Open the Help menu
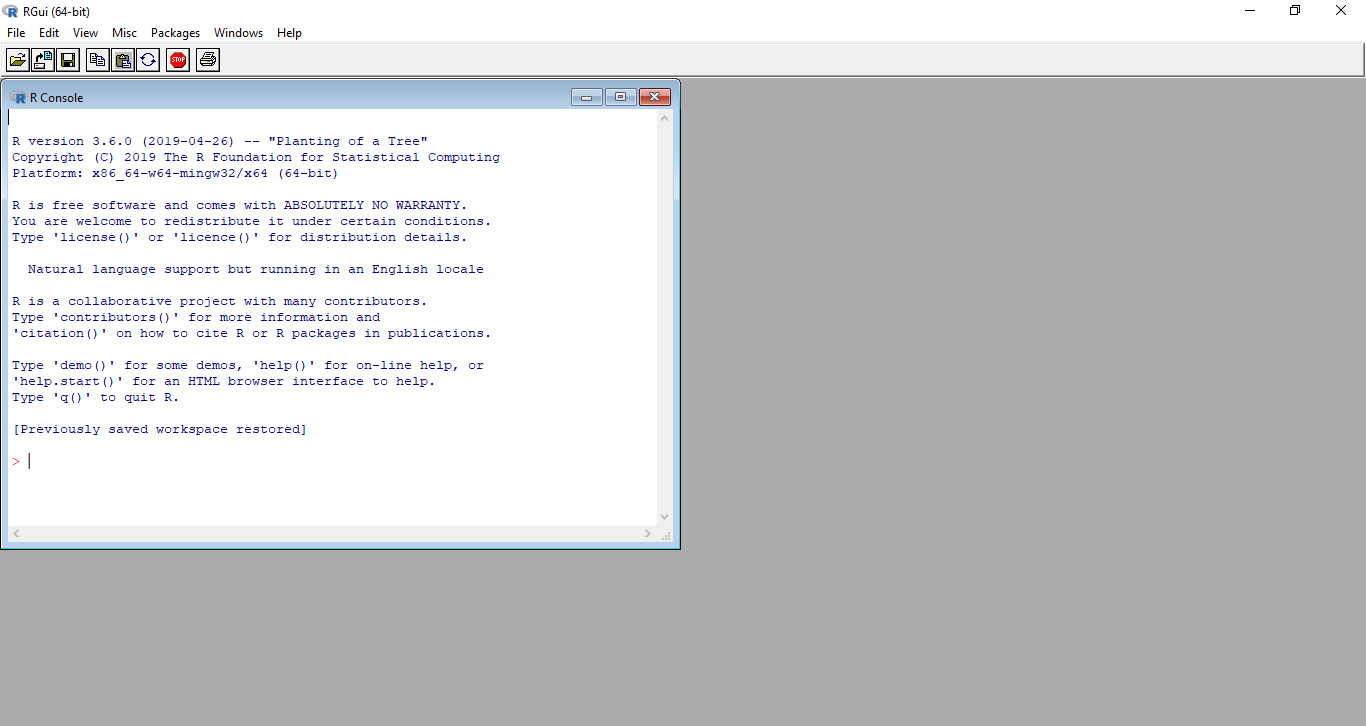The image size is (1366, 726). (x=289, y=33)
